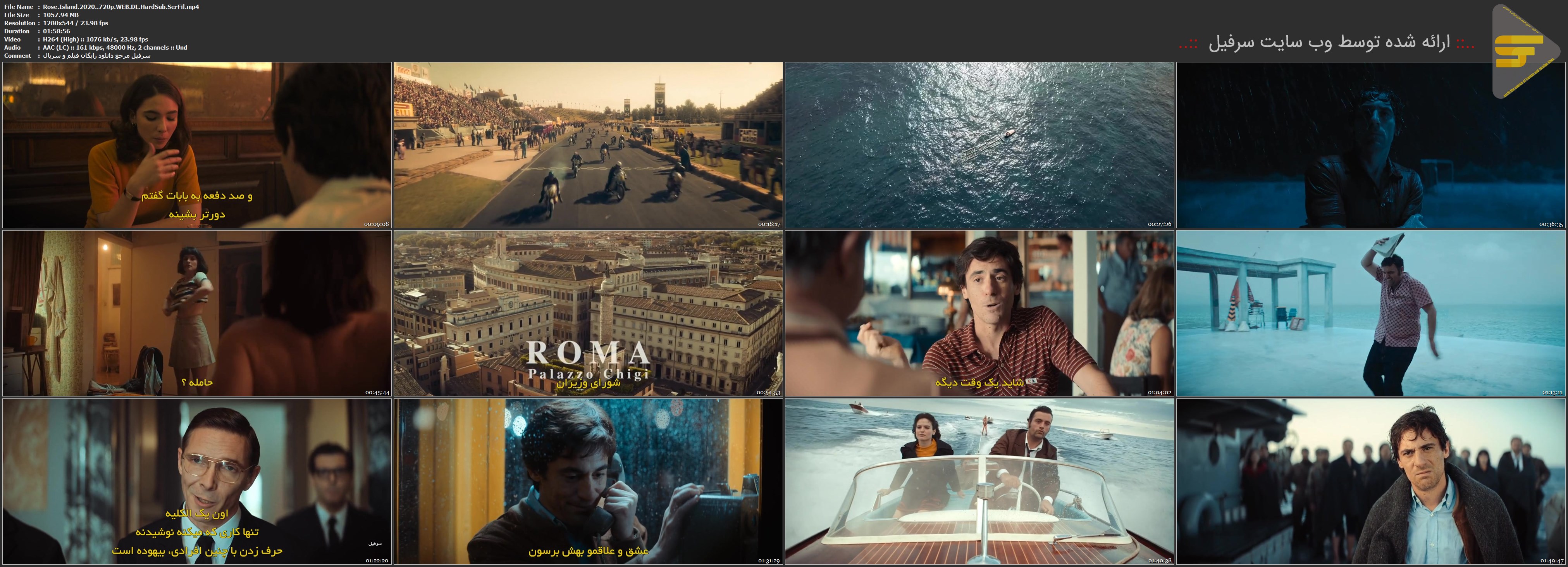Click the Duration 01:58:56 info line
Image resolution: width=1568 pixels, height=567 pixels.
[x=37, y=31]
